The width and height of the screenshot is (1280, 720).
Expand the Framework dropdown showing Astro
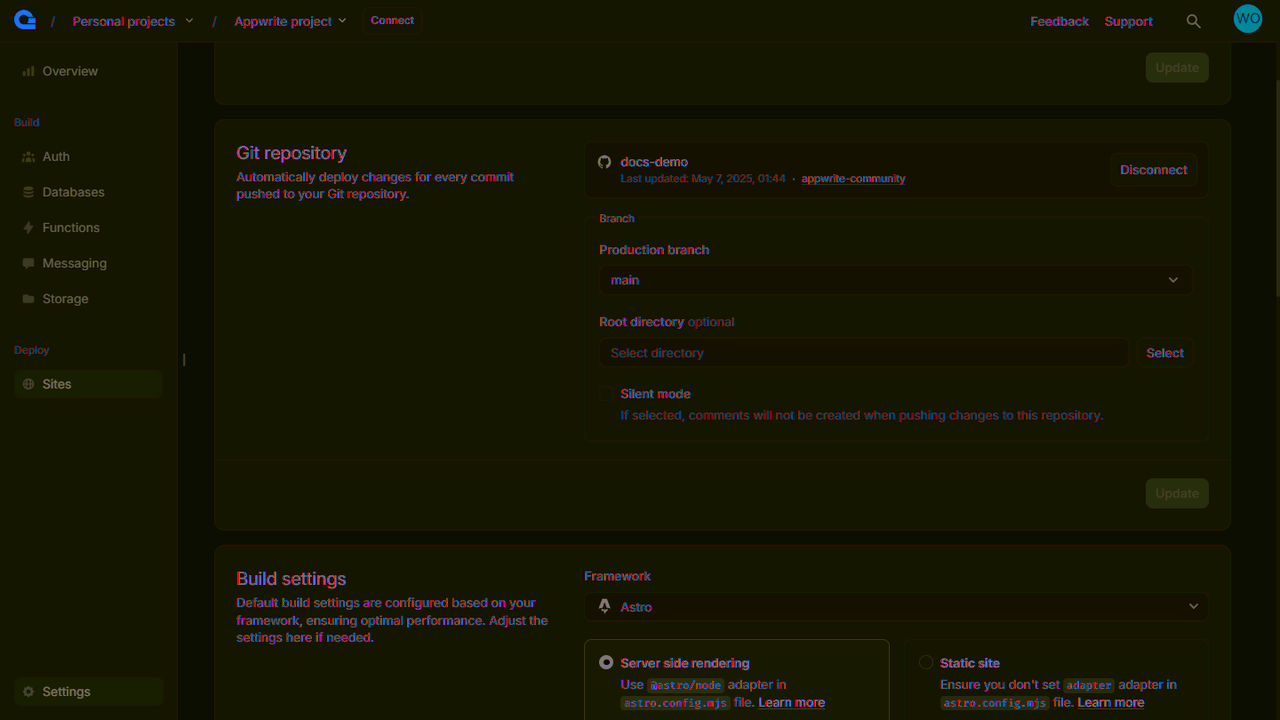pyautogui.click(x=895, y=606)
